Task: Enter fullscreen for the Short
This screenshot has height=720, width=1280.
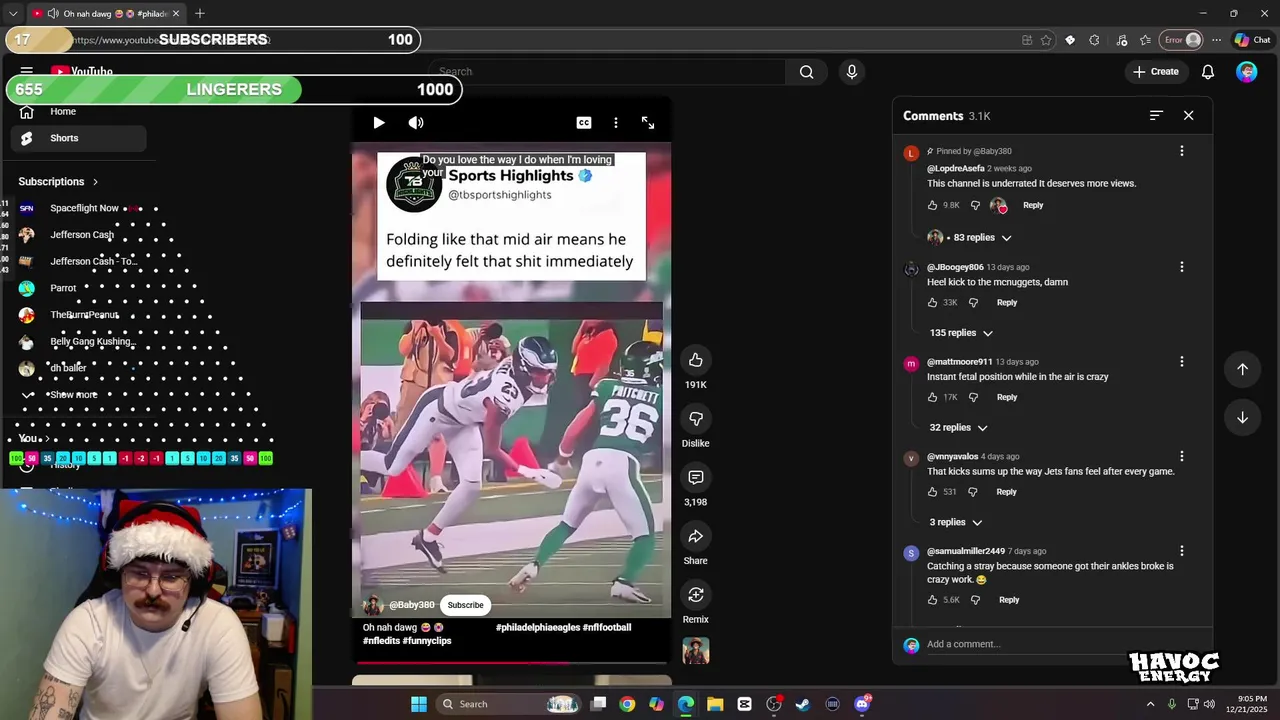Action: click(x=648, y=123)
